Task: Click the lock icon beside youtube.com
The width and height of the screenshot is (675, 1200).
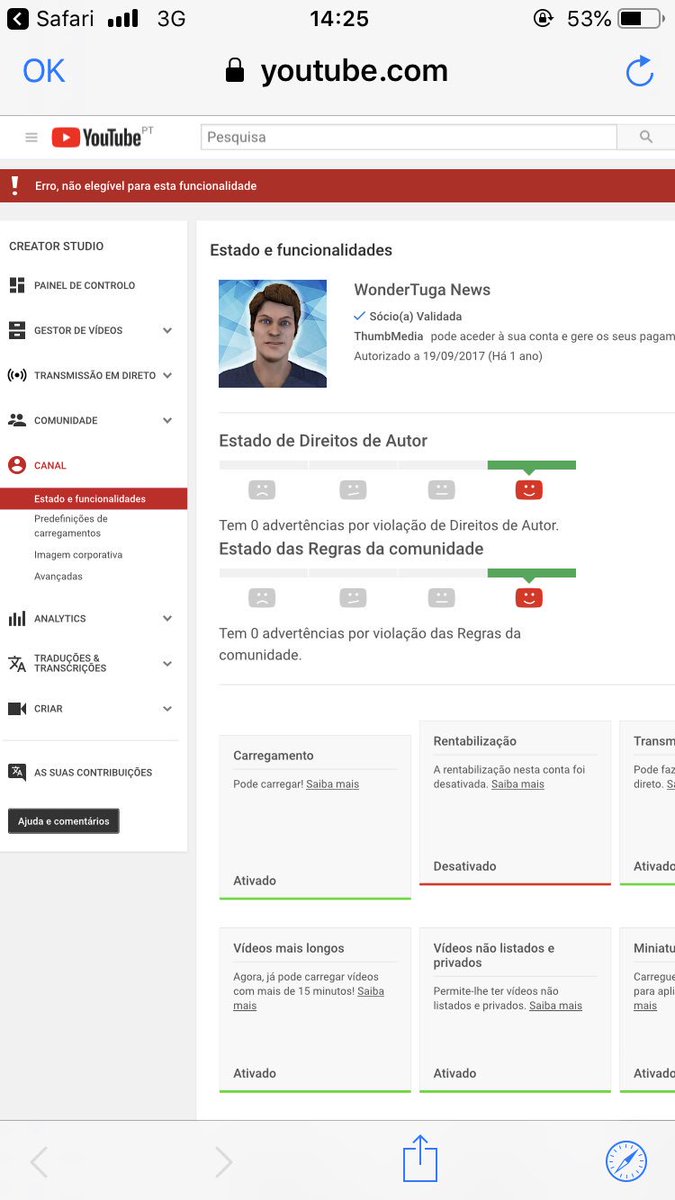Action: click(235, 71)
